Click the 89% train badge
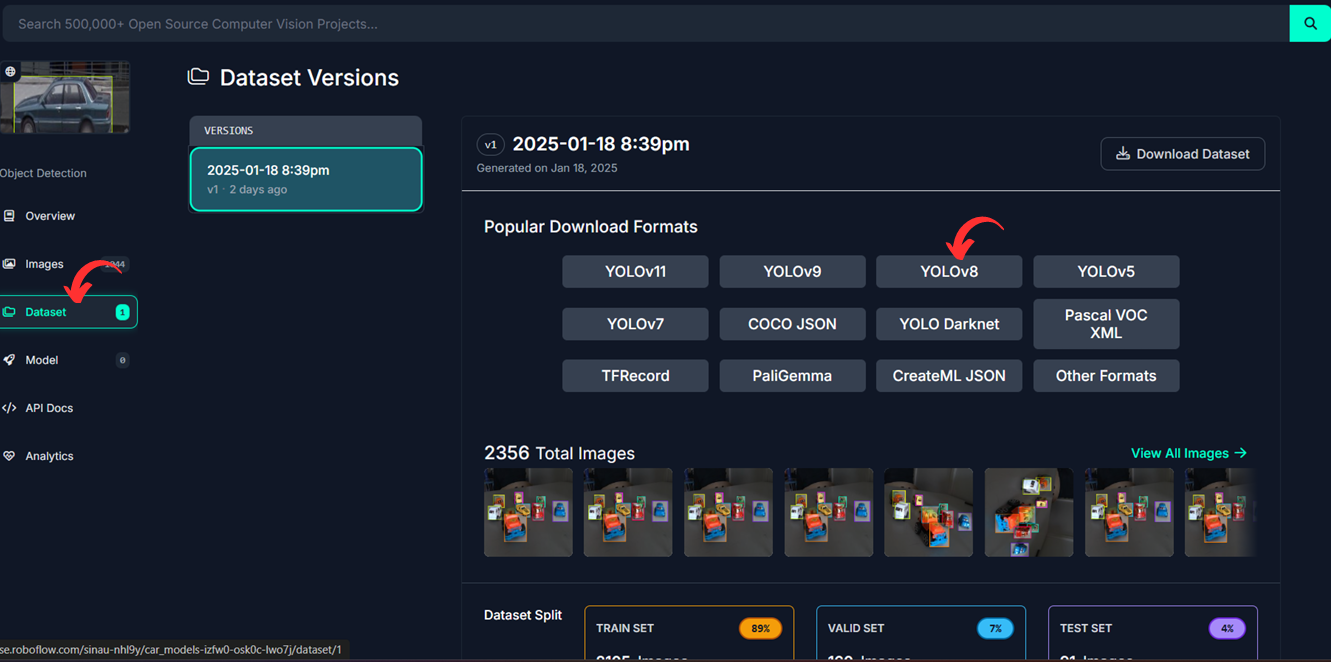The width and height of the screenshot is (1331, 662). tap(761, 629)
